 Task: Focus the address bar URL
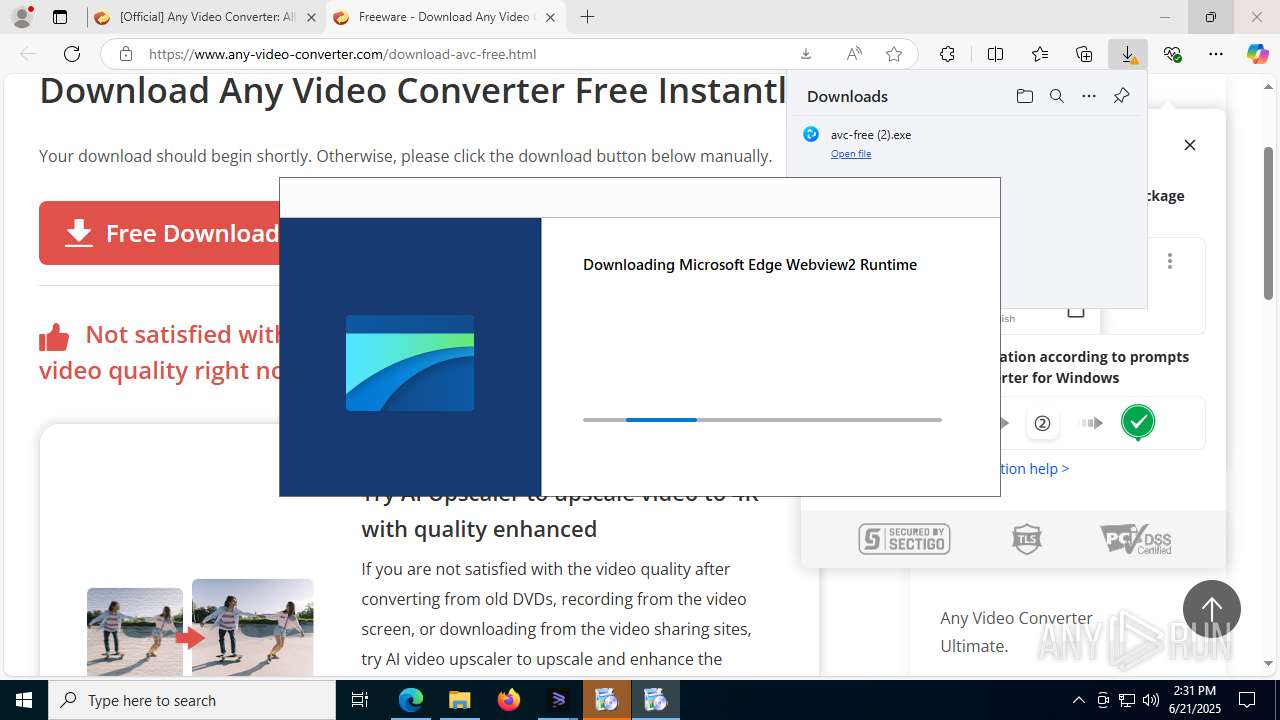click(x=343, y=54)
